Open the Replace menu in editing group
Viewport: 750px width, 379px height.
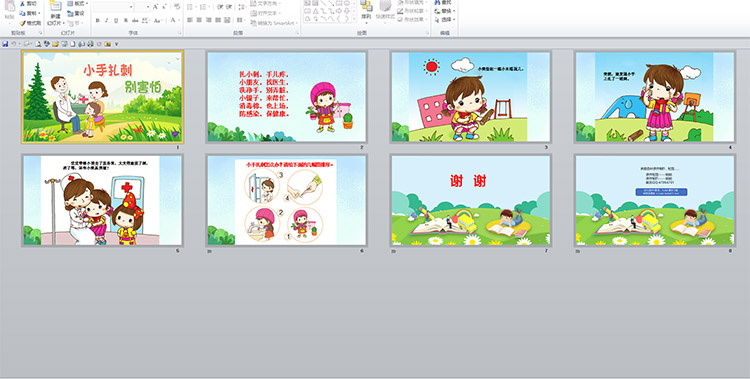click(444, 11)
